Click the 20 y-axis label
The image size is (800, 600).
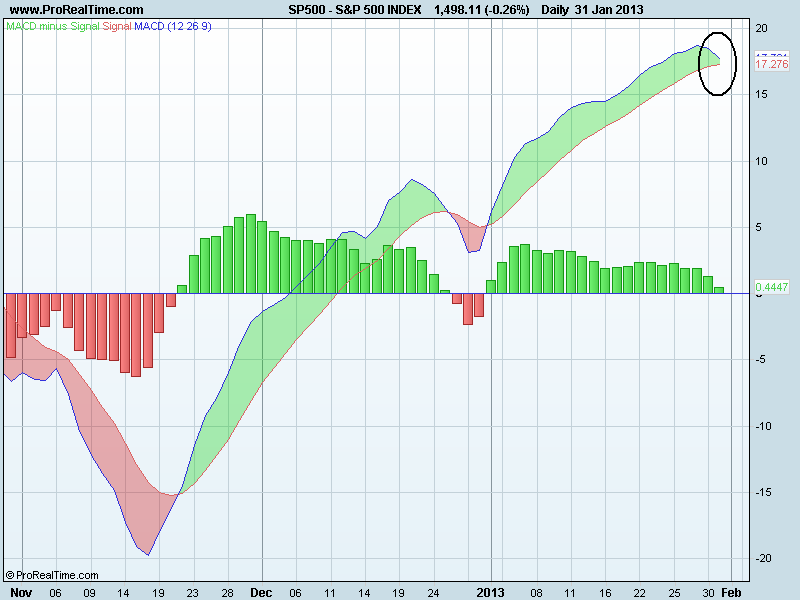coord(761,28)
